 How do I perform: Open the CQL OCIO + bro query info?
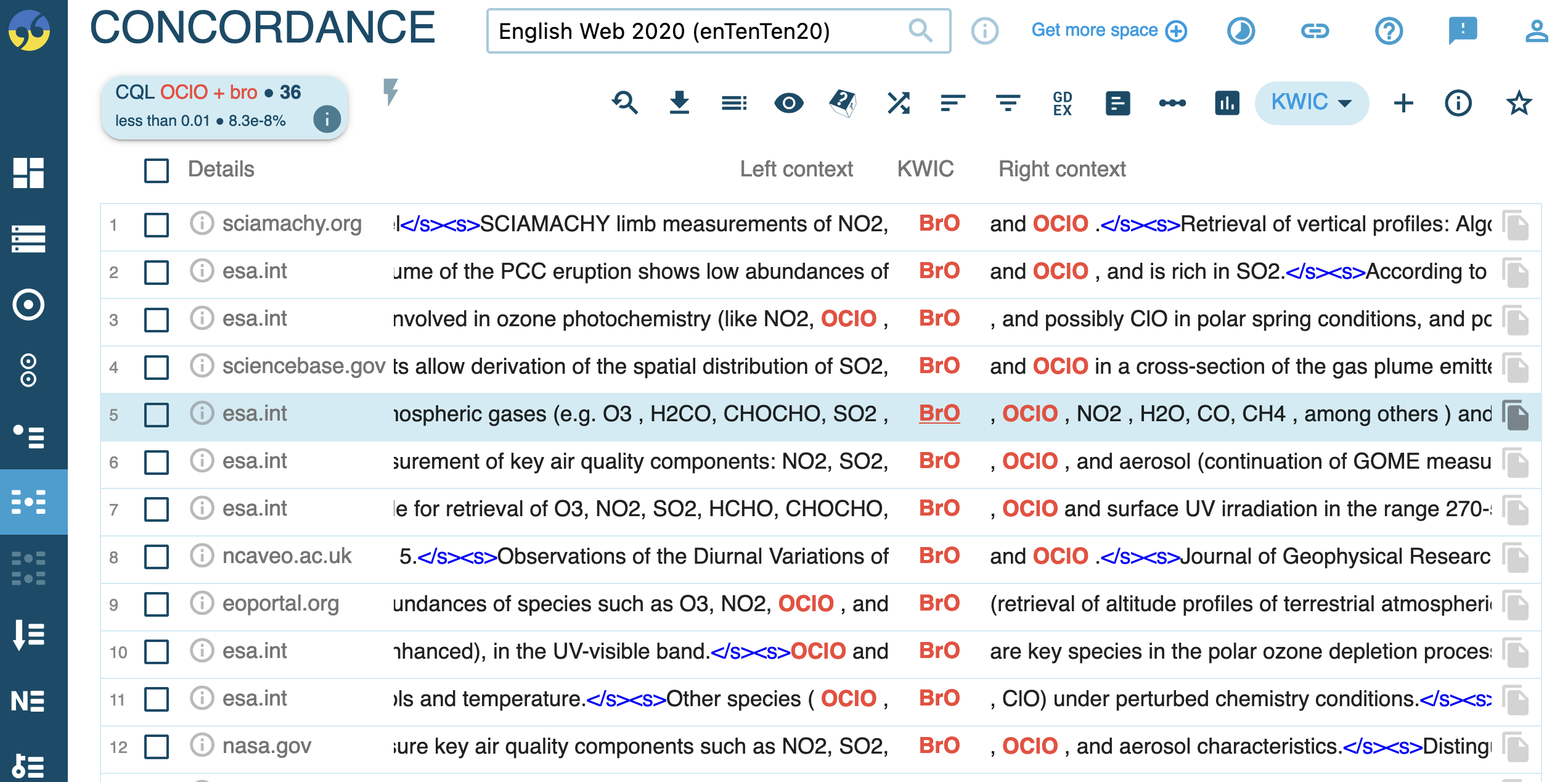(327, 120)
